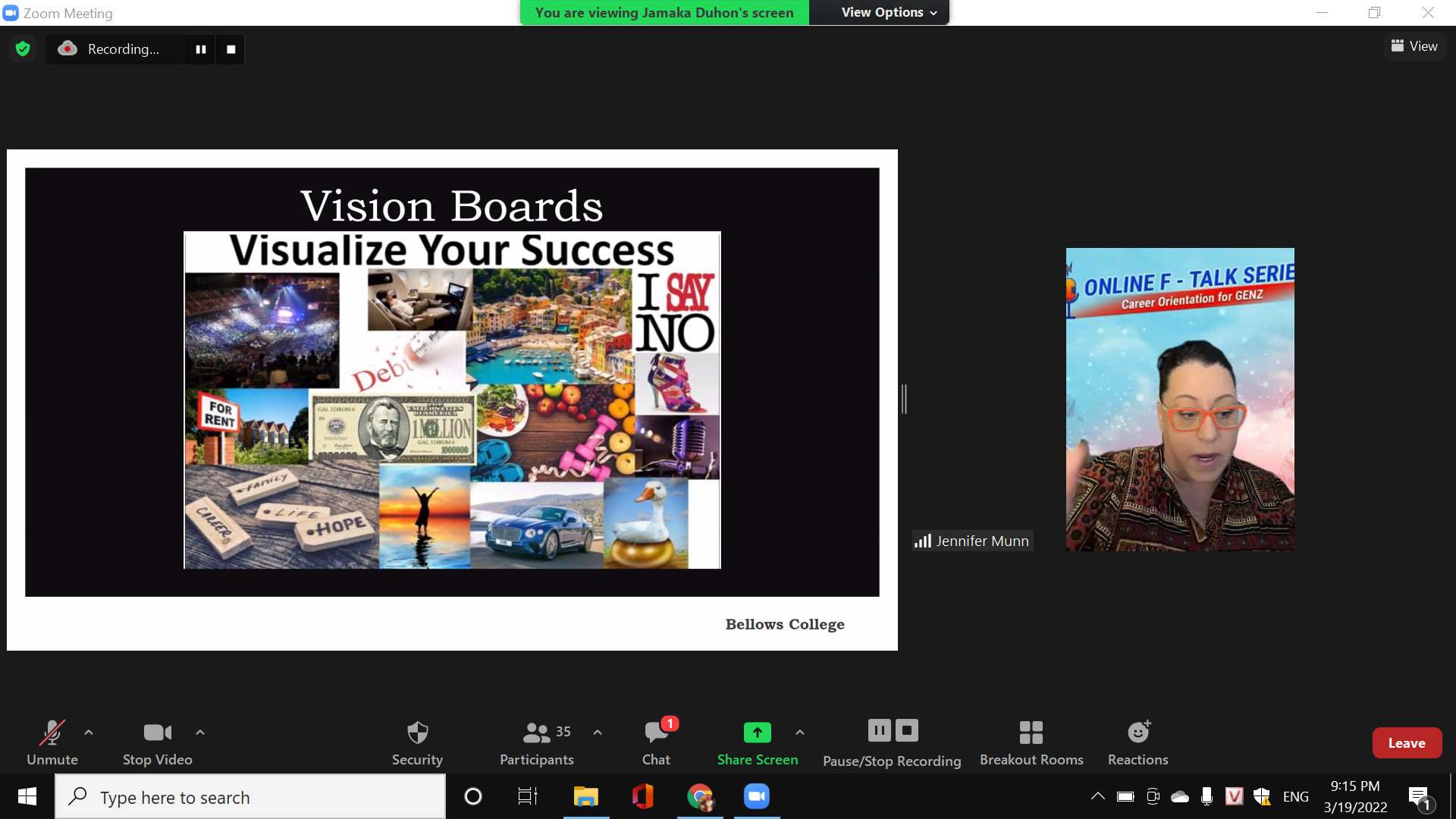The width and height of the screenshot is (1456, 819).
Task: Open View Options menu
Action: pyautogui.click(x=889, y=12)
